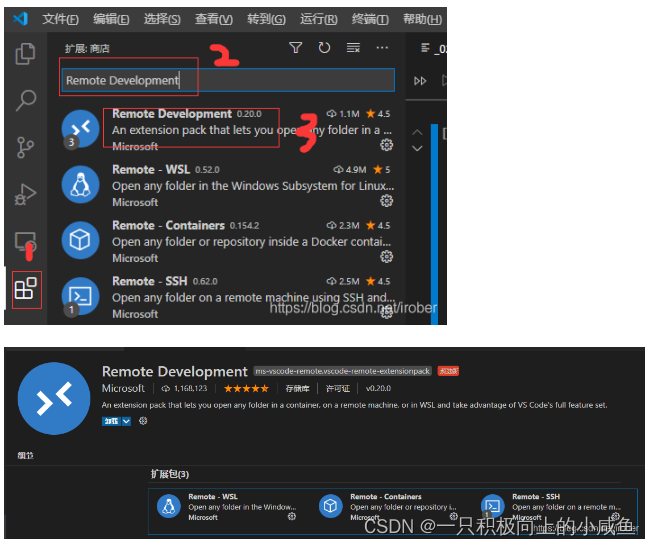This screenshot has height=546, width=652.
Task: Click the red preview badge beside identifier
Action: (x=448, y=371)
